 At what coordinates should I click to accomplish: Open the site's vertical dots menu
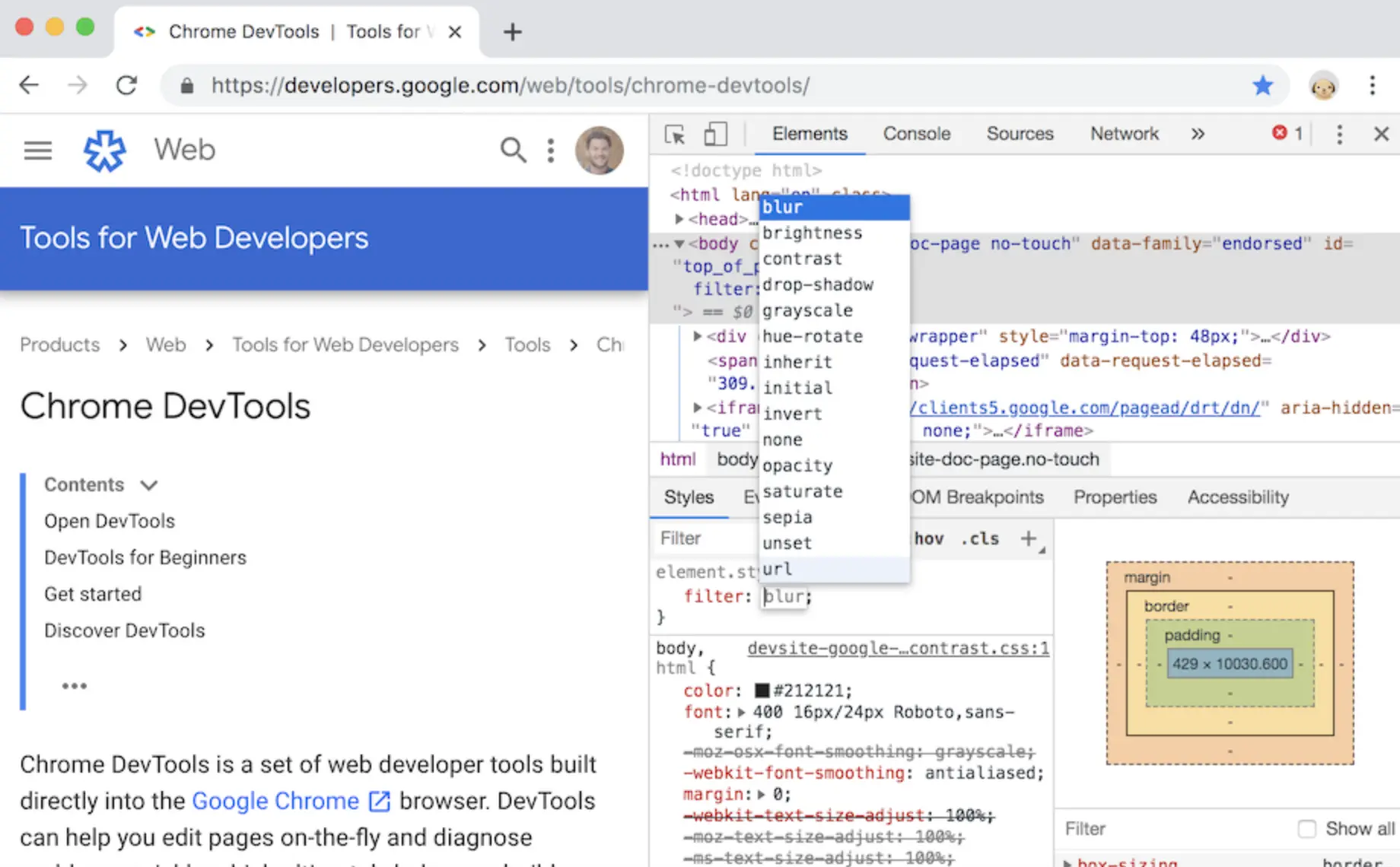[x=551, y=150]
